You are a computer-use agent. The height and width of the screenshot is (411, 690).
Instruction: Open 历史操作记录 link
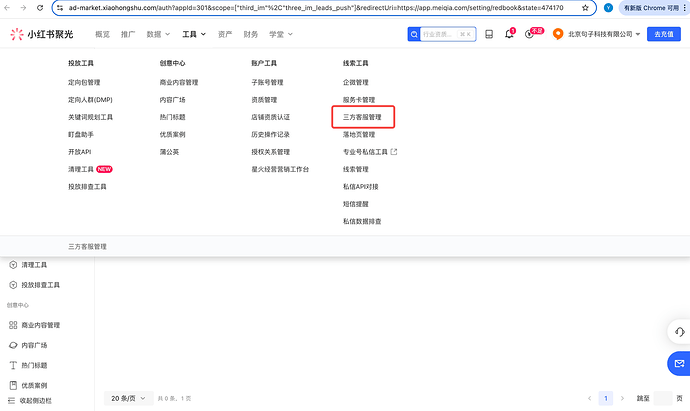tap(270, 135)
